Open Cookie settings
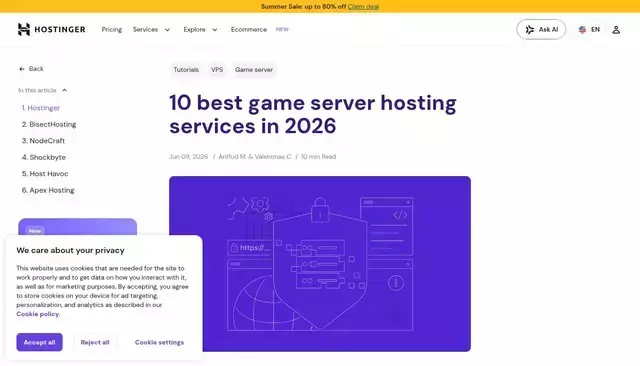This screenshot has width=640, height=366. tap(159, 342)
